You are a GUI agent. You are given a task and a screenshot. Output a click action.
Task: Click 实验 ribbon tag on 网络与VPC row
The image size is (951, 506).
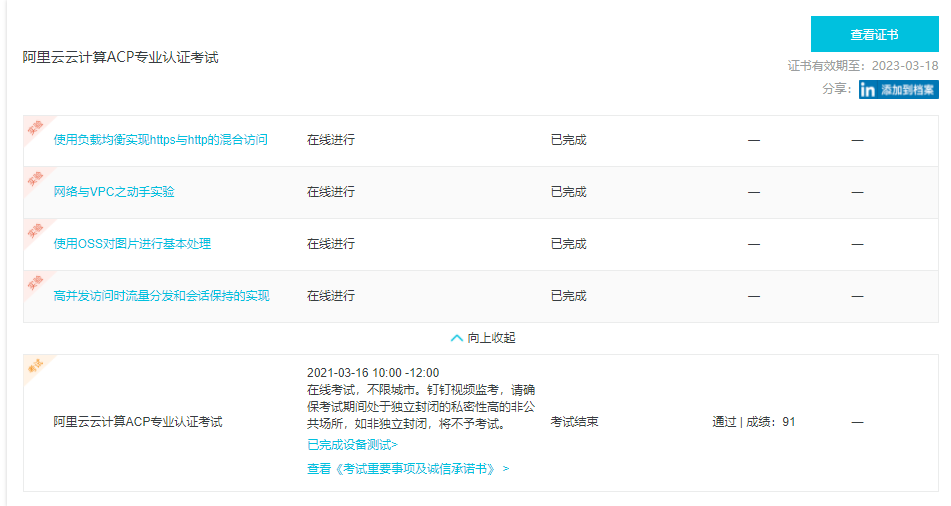click(x=35, y=179)
